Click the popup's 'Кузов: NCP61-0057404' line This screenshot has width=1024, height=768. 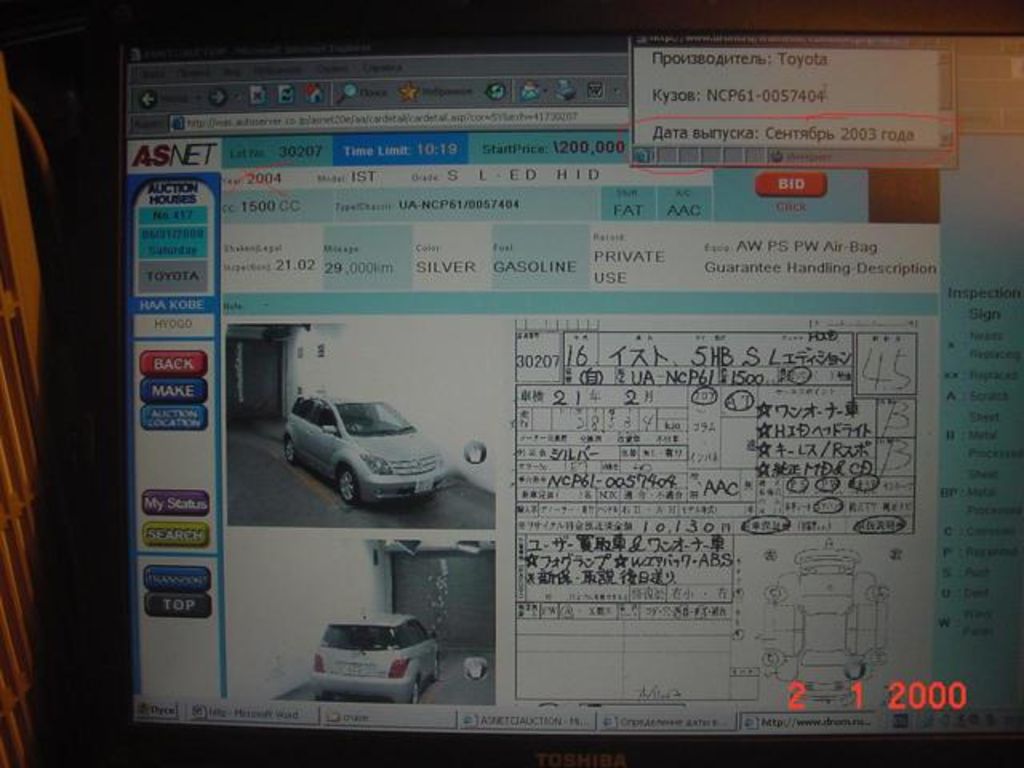738,95
